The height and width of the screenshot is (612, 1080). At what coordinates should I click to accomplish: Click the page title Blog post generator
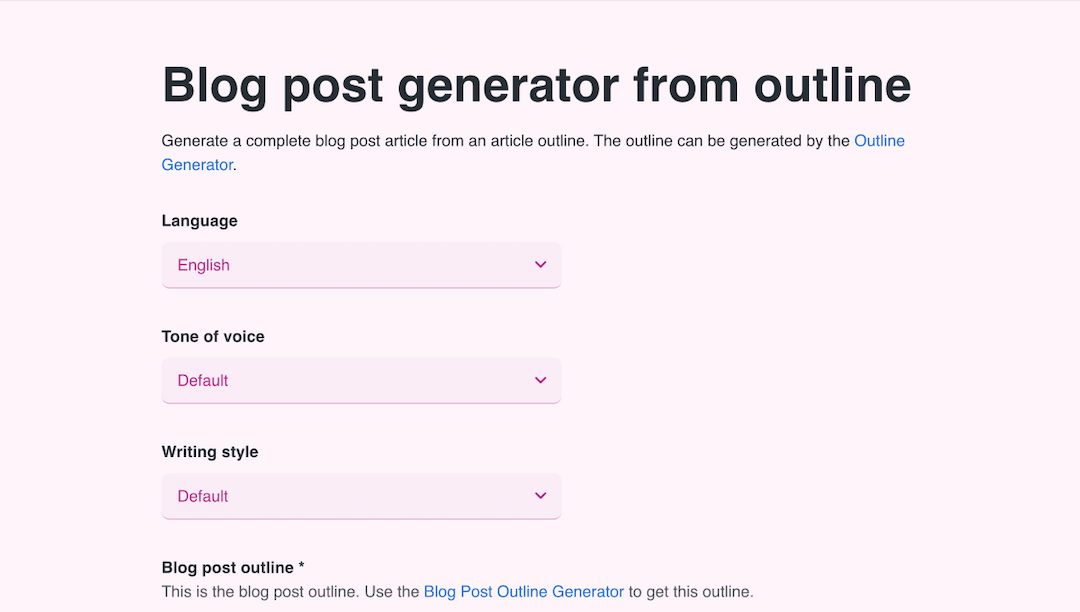click(536, 85)
